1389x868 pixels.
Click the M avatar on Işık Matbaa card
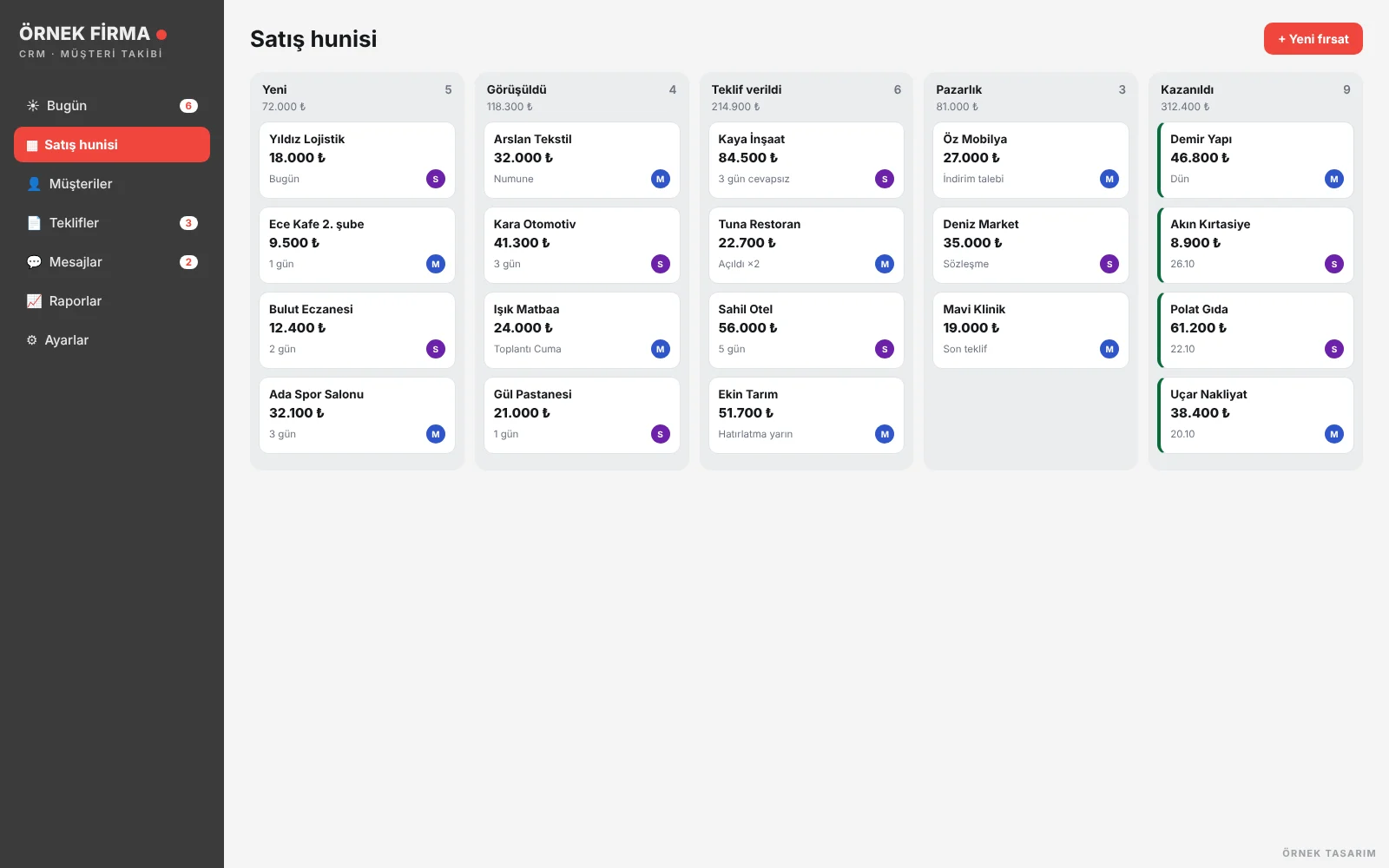[x=661, y=349]
